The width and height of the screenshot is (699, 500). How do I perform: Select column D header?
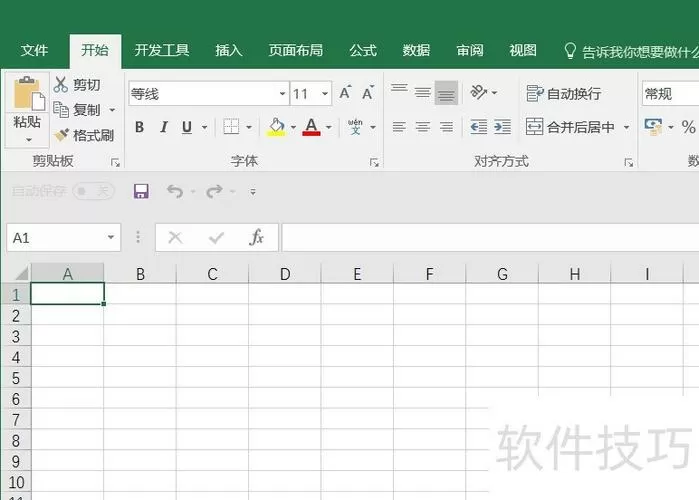(x=285, y=274)
